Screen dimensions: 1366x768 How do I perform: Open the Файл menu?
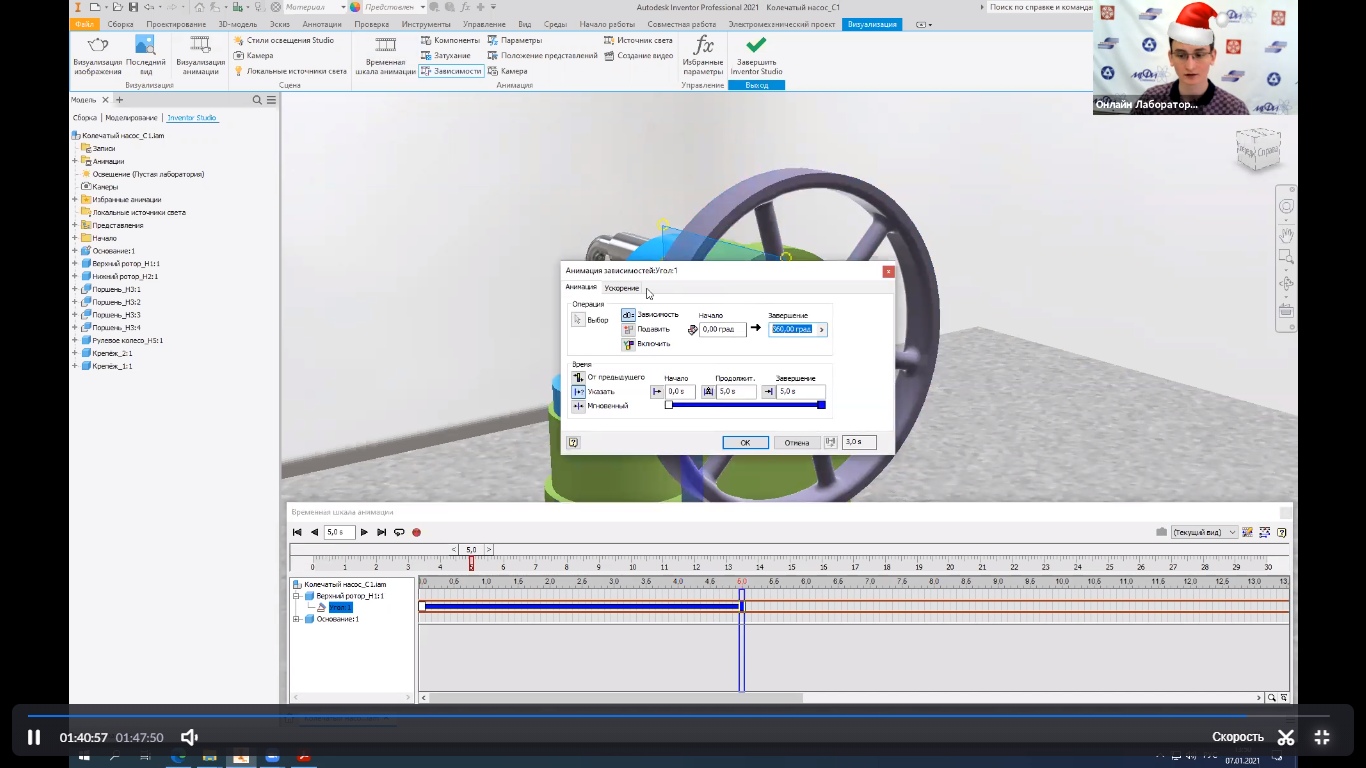[85, 24]
